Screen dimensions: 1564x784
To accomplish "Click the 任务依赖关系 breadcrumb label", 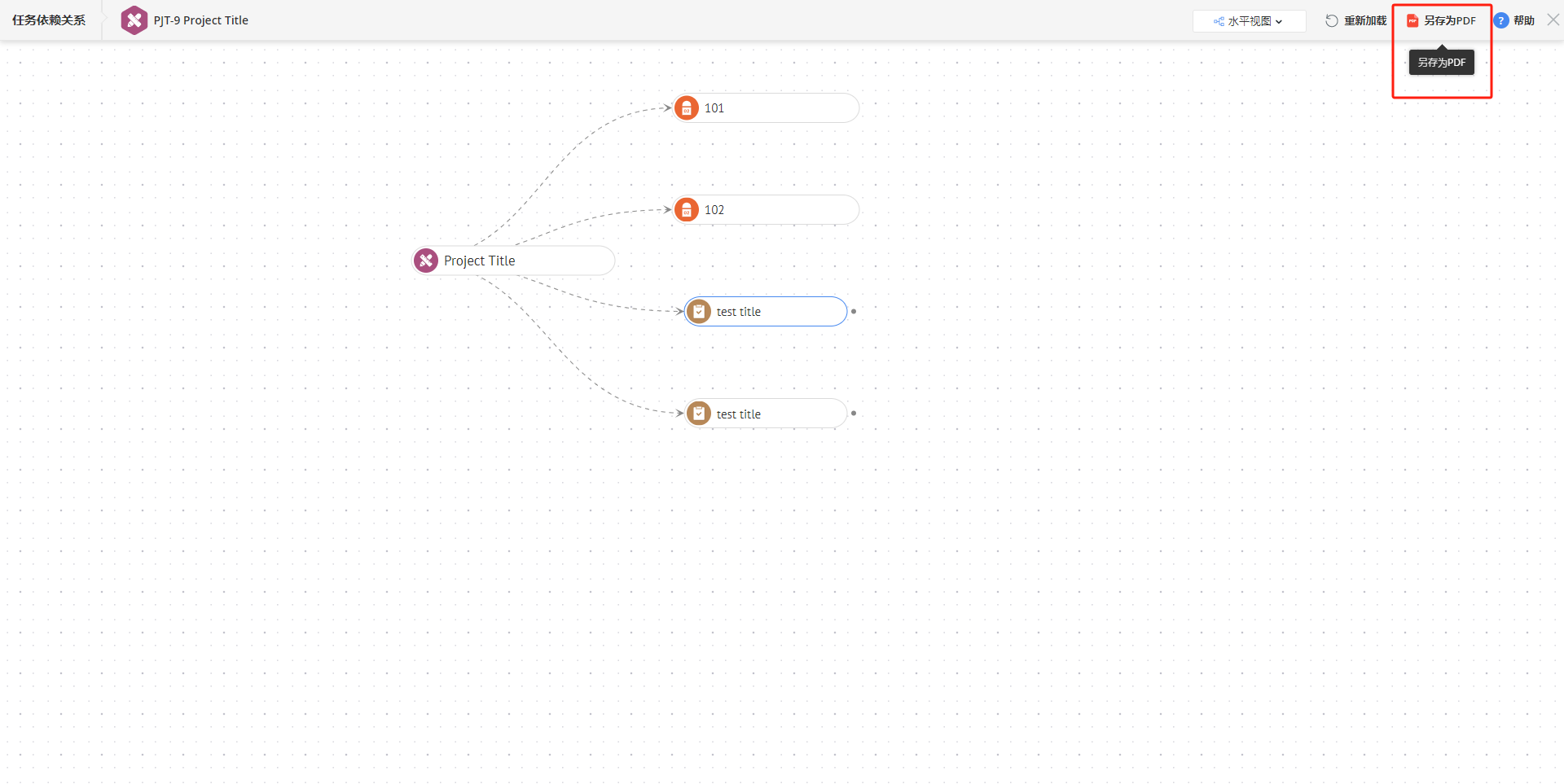I will 49,20.
